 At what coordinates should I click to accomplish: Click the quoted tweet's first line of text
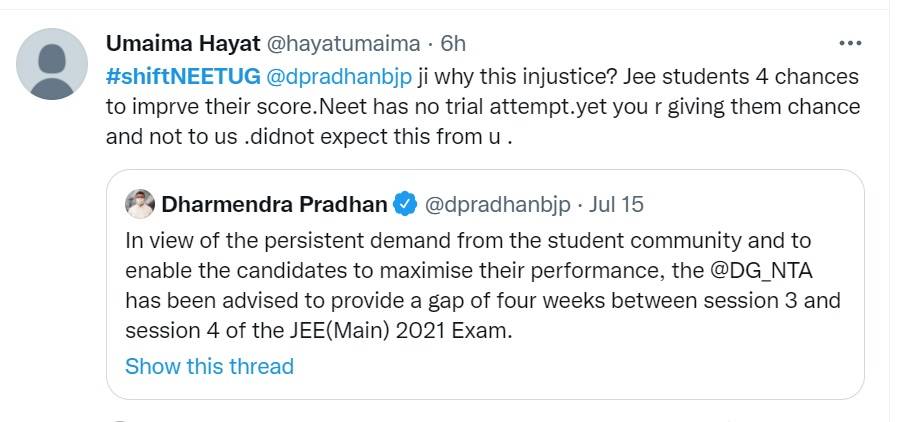[x=468, y=241]
